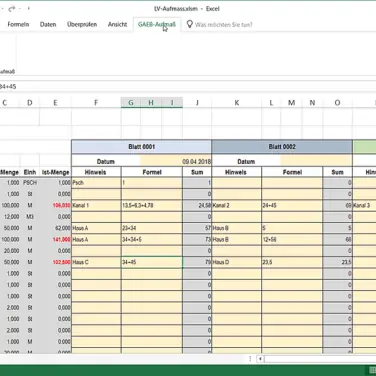Select the 'Haus D' cell
The height and width of the screenshot is (376, 376).
click(237, 262)
